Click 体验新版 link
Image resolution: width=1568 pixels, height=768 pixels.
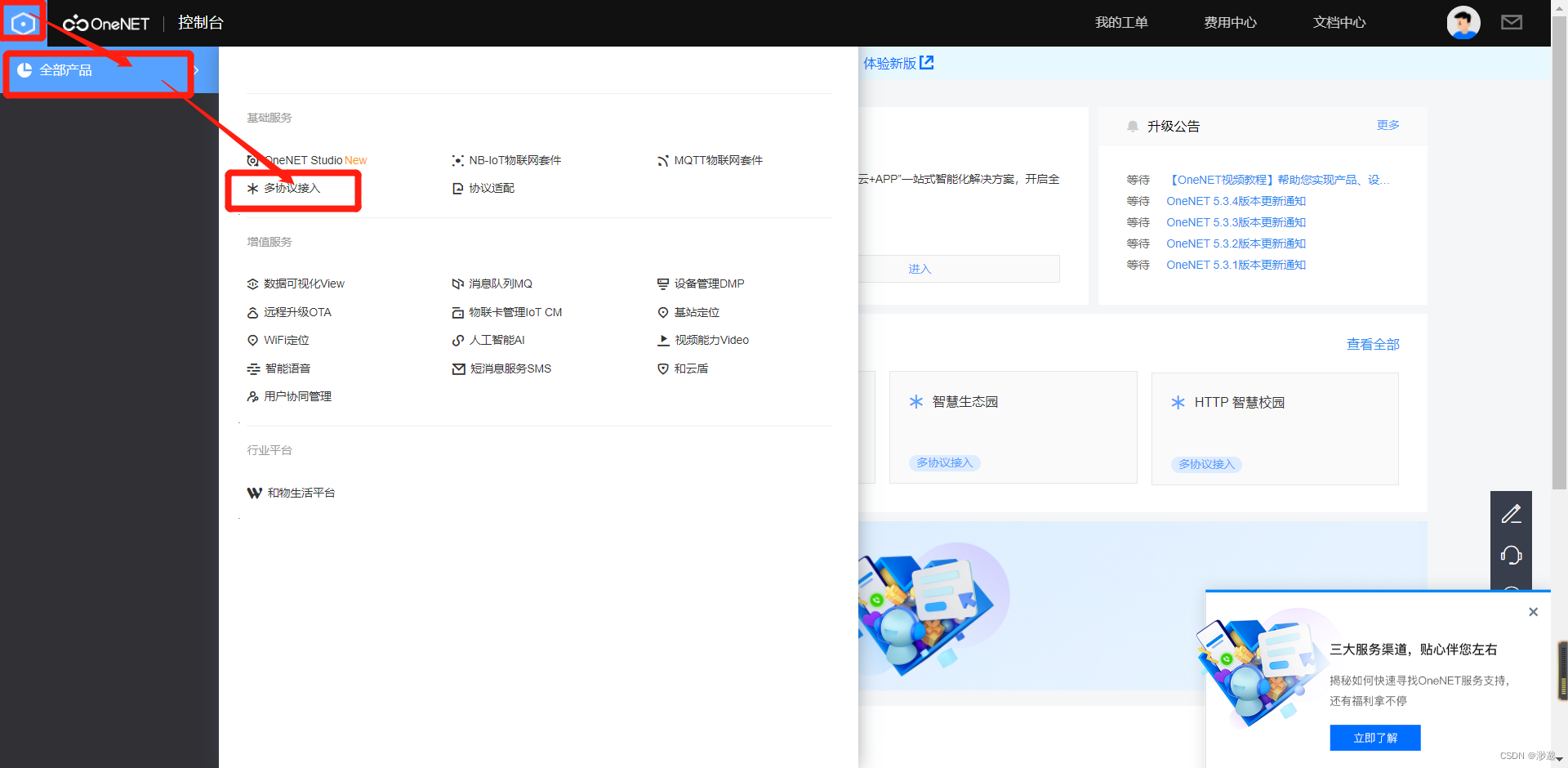(x=898, y=63)
